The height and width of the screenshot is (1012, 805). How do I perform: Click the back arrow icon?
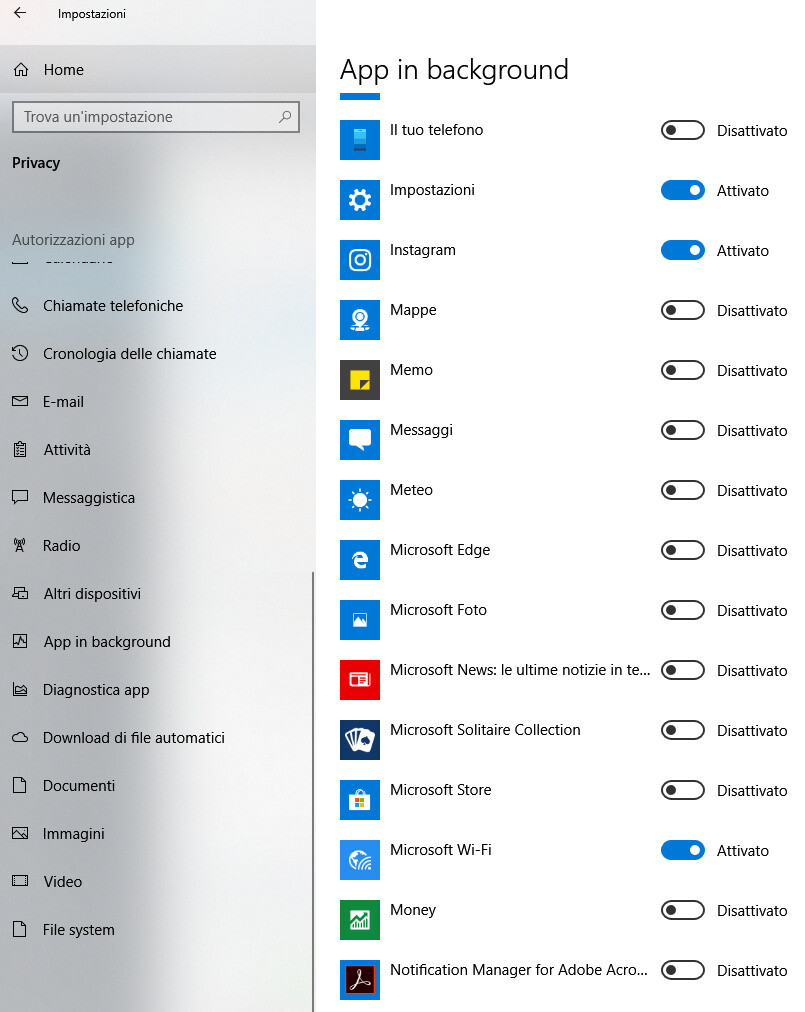pyautogui.click(x=20, y=13)
